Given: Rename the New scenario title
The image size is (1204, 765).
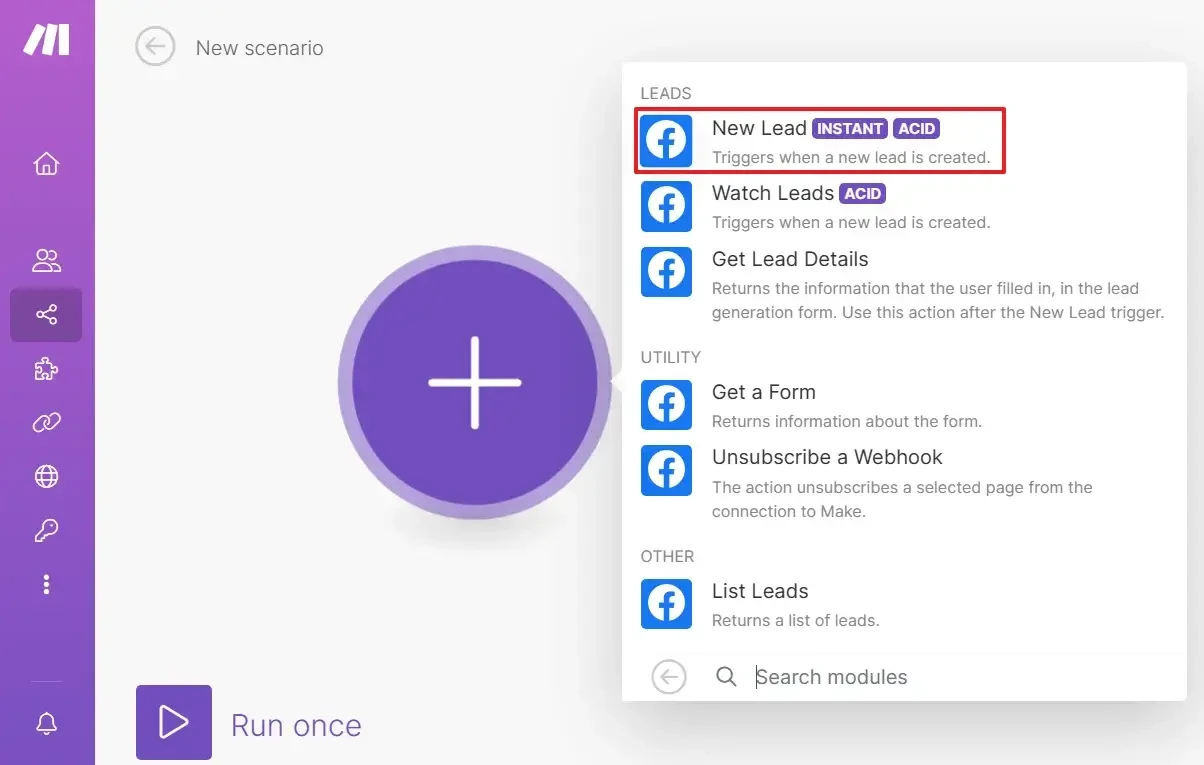Looking at the screenshot, I should 260,48.
